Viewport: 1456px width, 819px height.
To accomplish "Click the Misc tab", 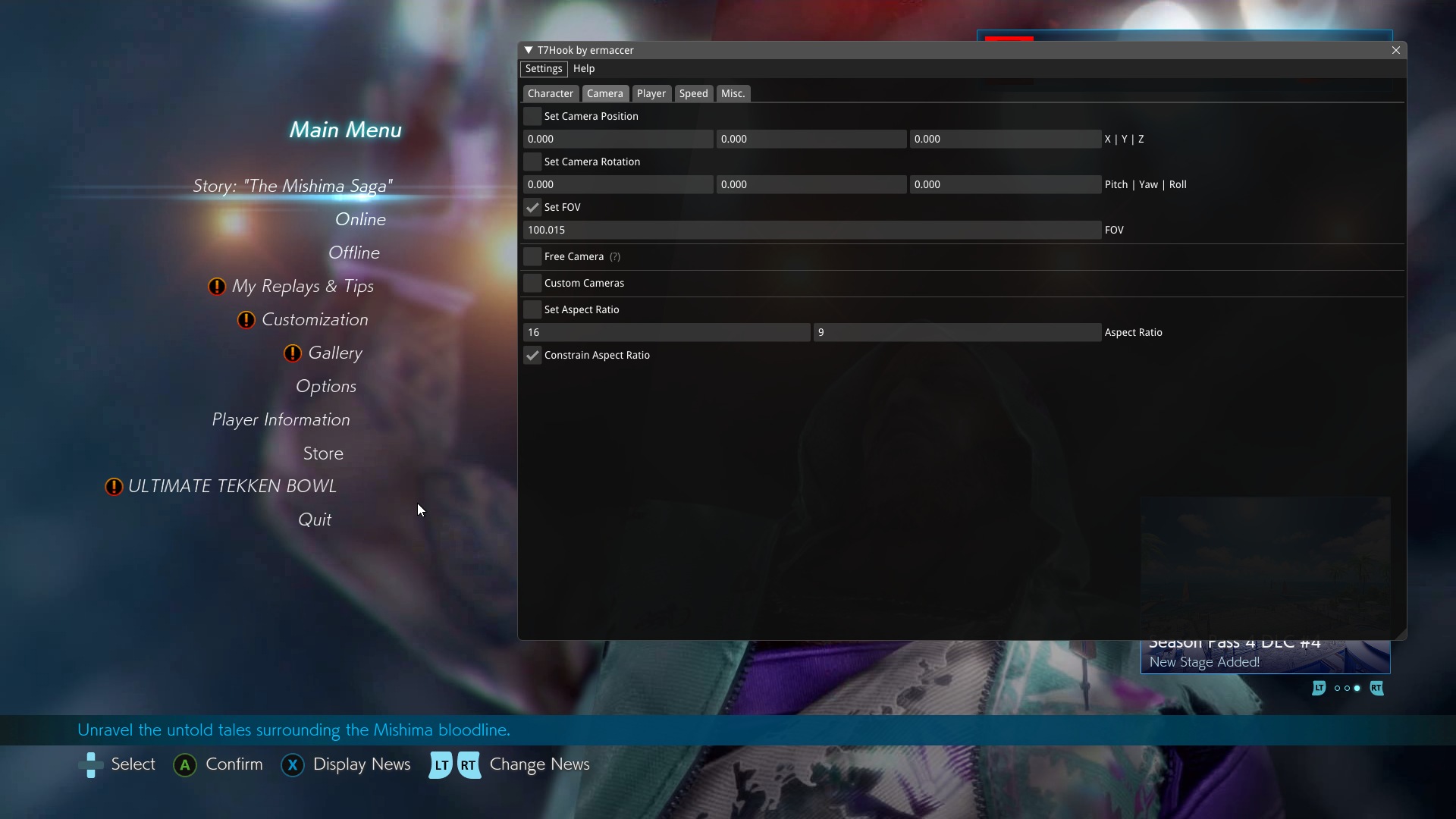I will pyautogui.click(x=732, y=93).
